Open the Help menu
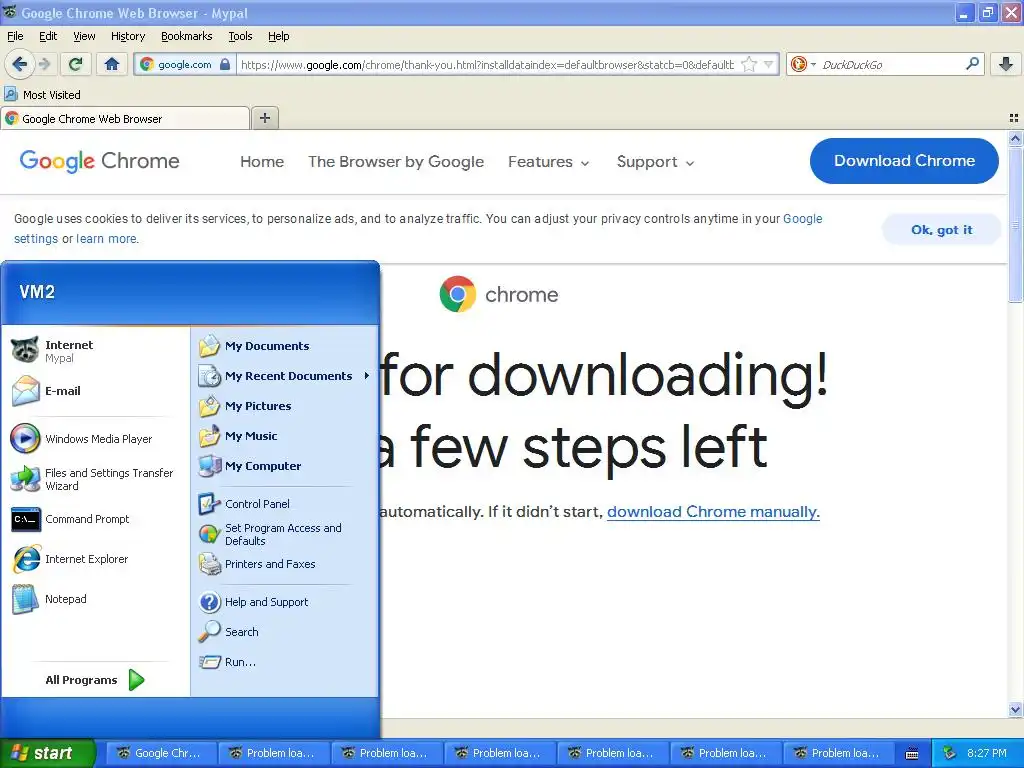 tap(278, 36)
